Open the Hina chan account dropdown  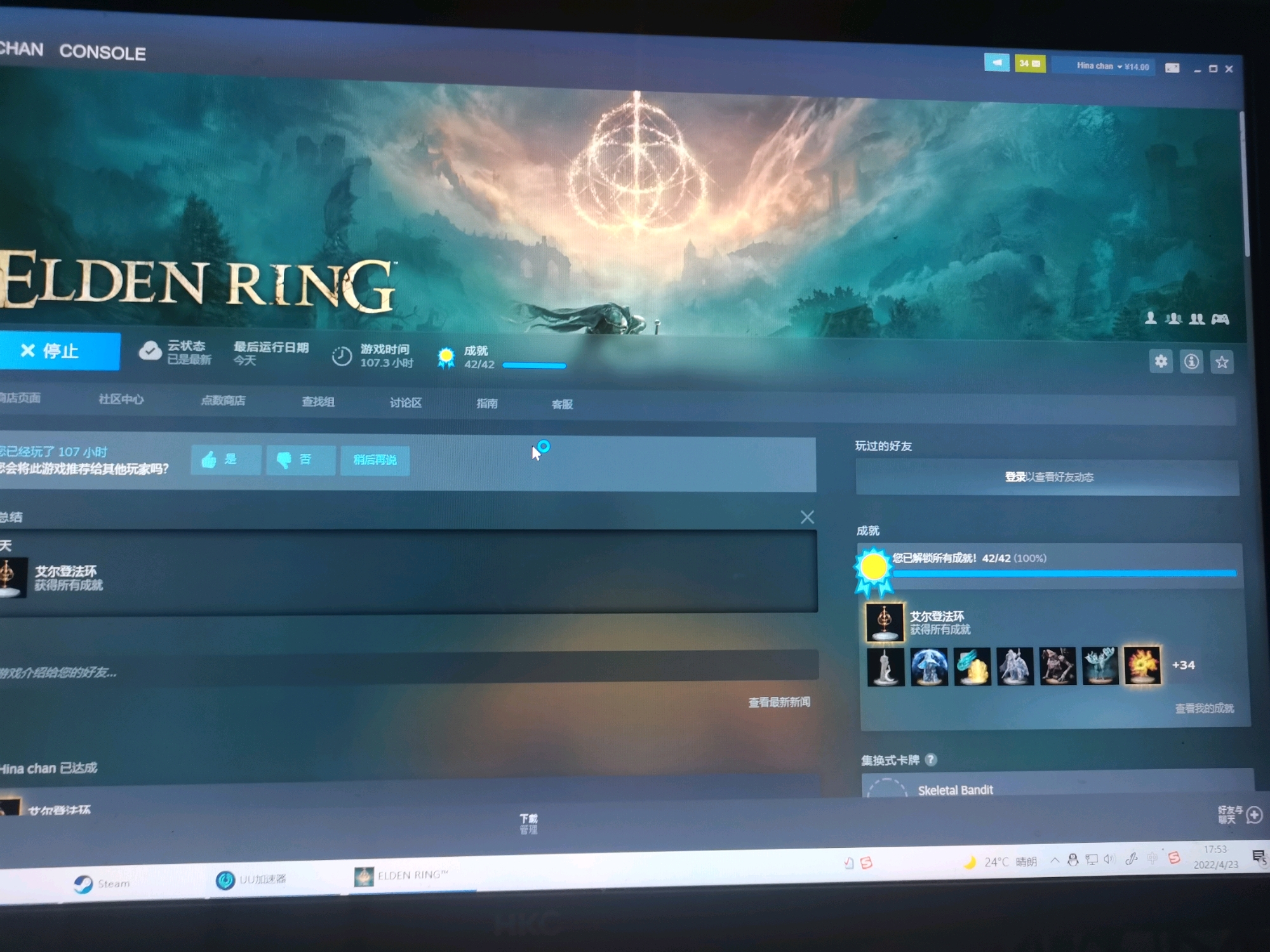[x=1112, y=66]
